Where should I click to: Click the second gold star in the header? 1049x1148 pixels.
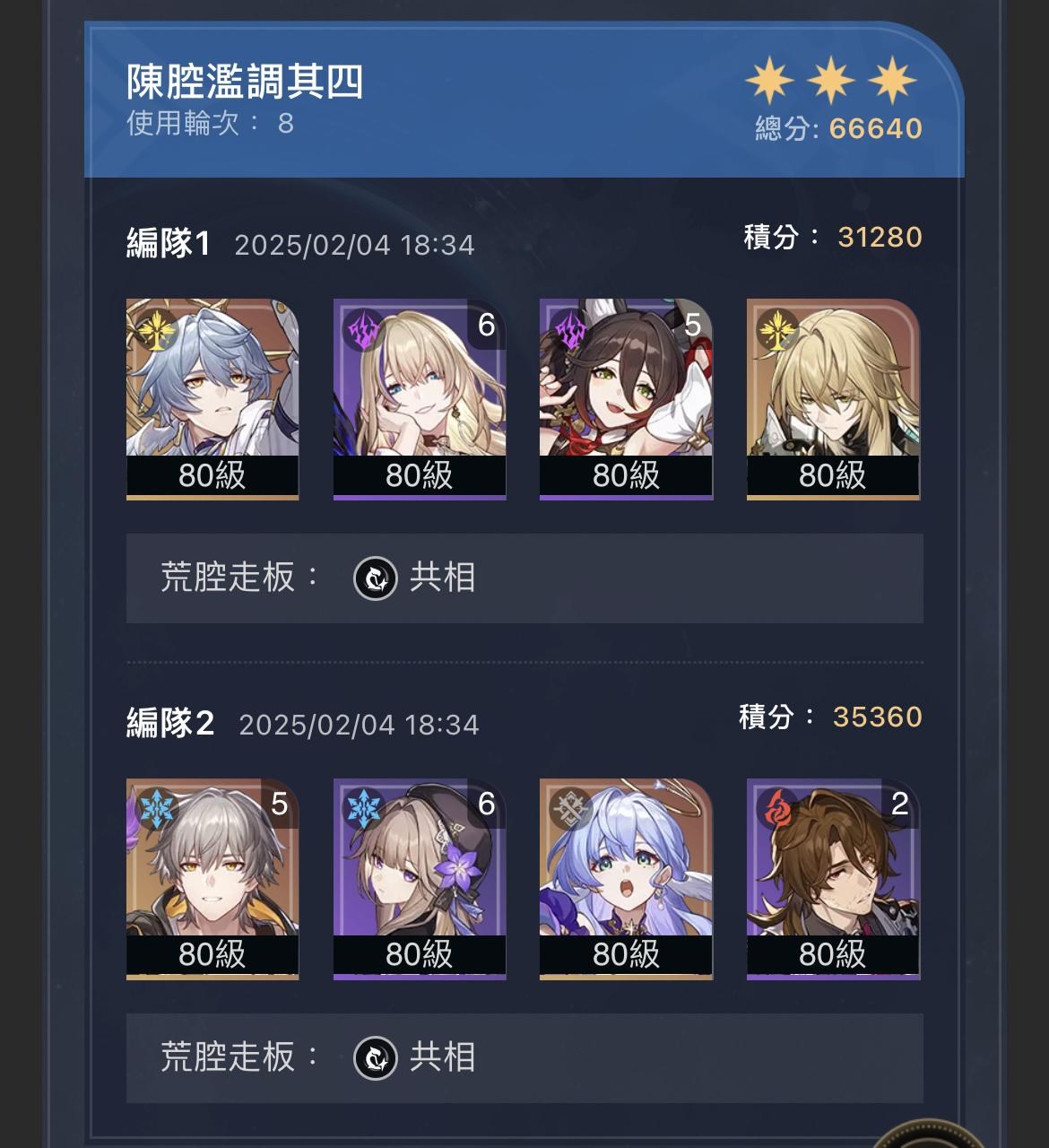[x=831, y=81]
